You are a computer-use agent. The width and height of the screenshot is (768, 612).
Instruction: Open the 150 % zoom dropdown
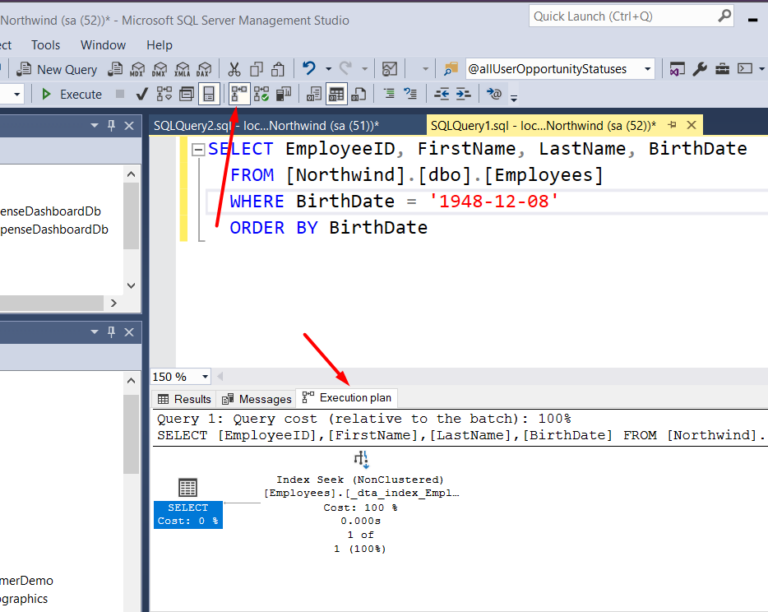coord(205,377)
